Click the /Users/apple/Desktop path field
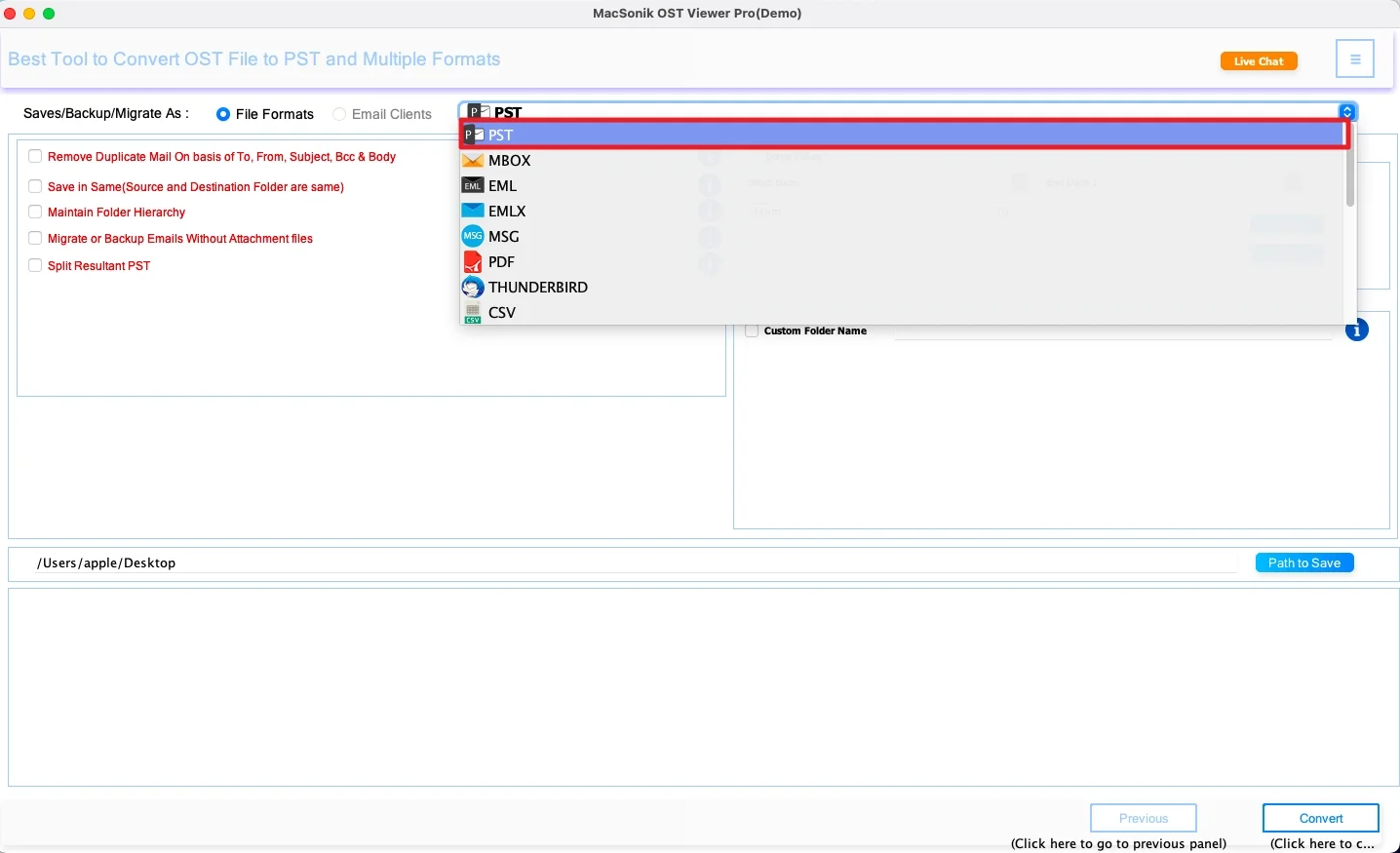The width and height of the screenshot is (1400, 853). tap(636, 562)
